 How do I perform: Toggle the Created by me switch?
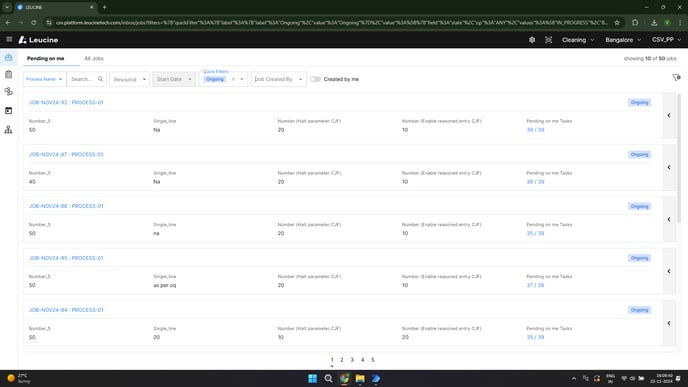[x=315, y=79]
